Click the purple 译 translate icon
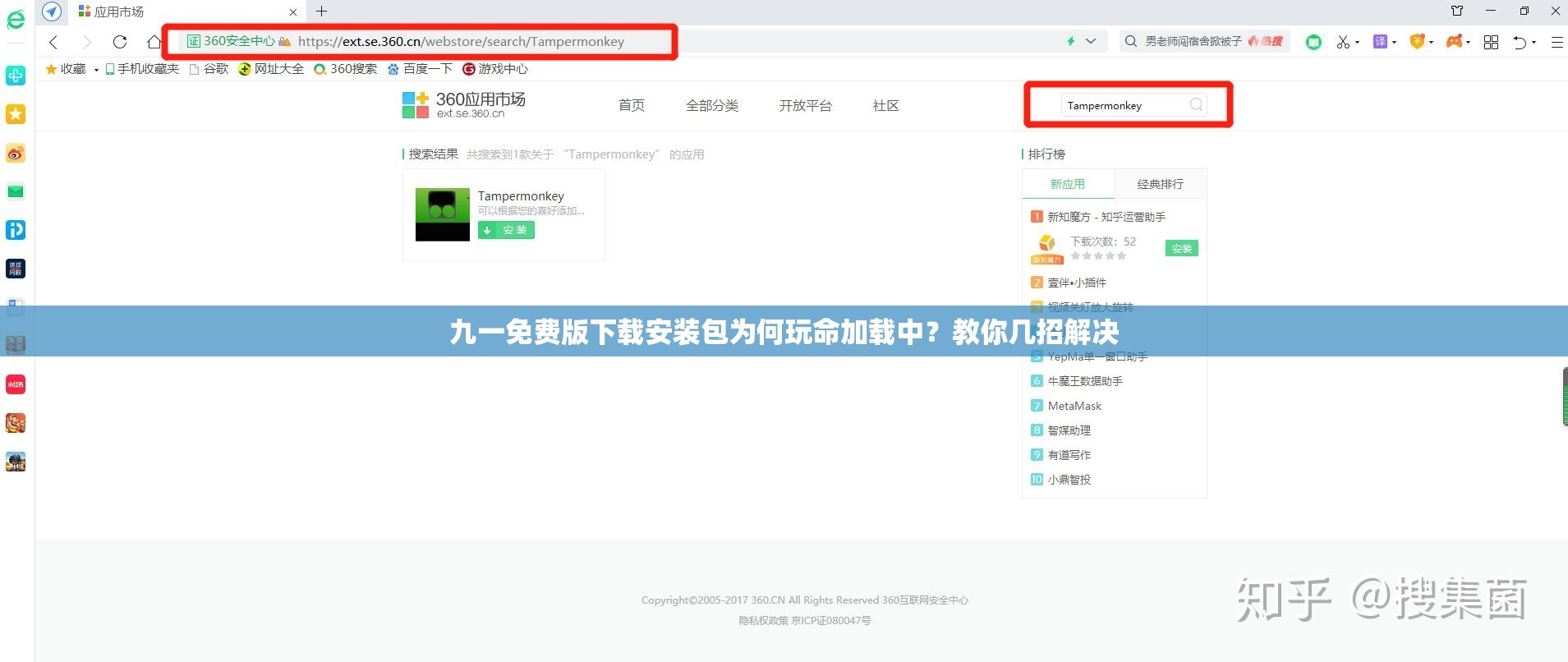This screenshot has height=662, width=1568. tap(1380, 42)
